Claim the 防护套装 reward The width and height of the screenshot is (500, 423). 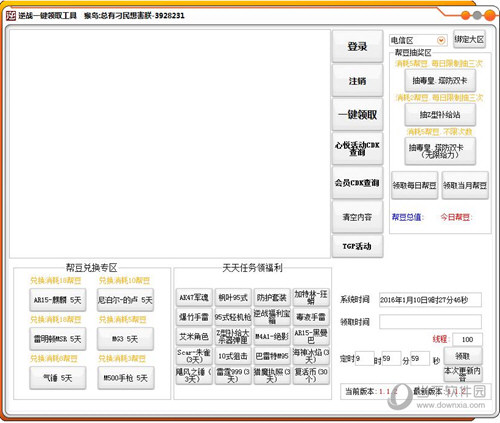point(272,297)
